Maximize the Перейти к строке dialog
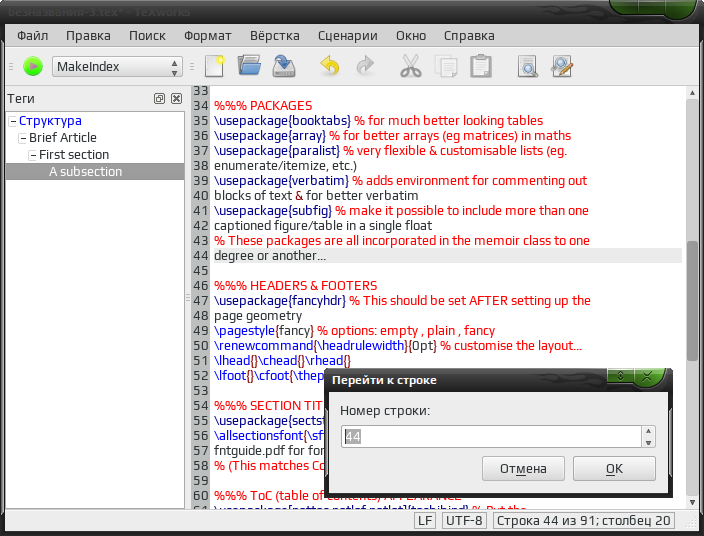 pyautogui.click(x=620, y=376)
